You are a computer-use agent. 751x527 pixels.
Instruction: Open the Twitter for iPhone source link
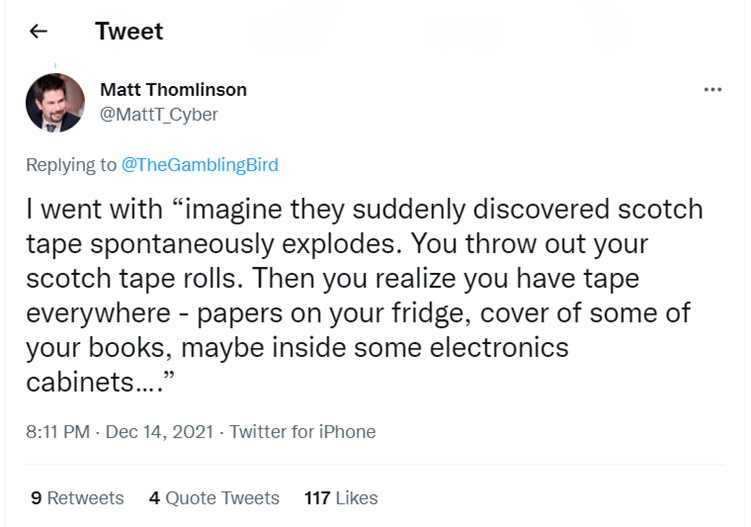[302, 432]
